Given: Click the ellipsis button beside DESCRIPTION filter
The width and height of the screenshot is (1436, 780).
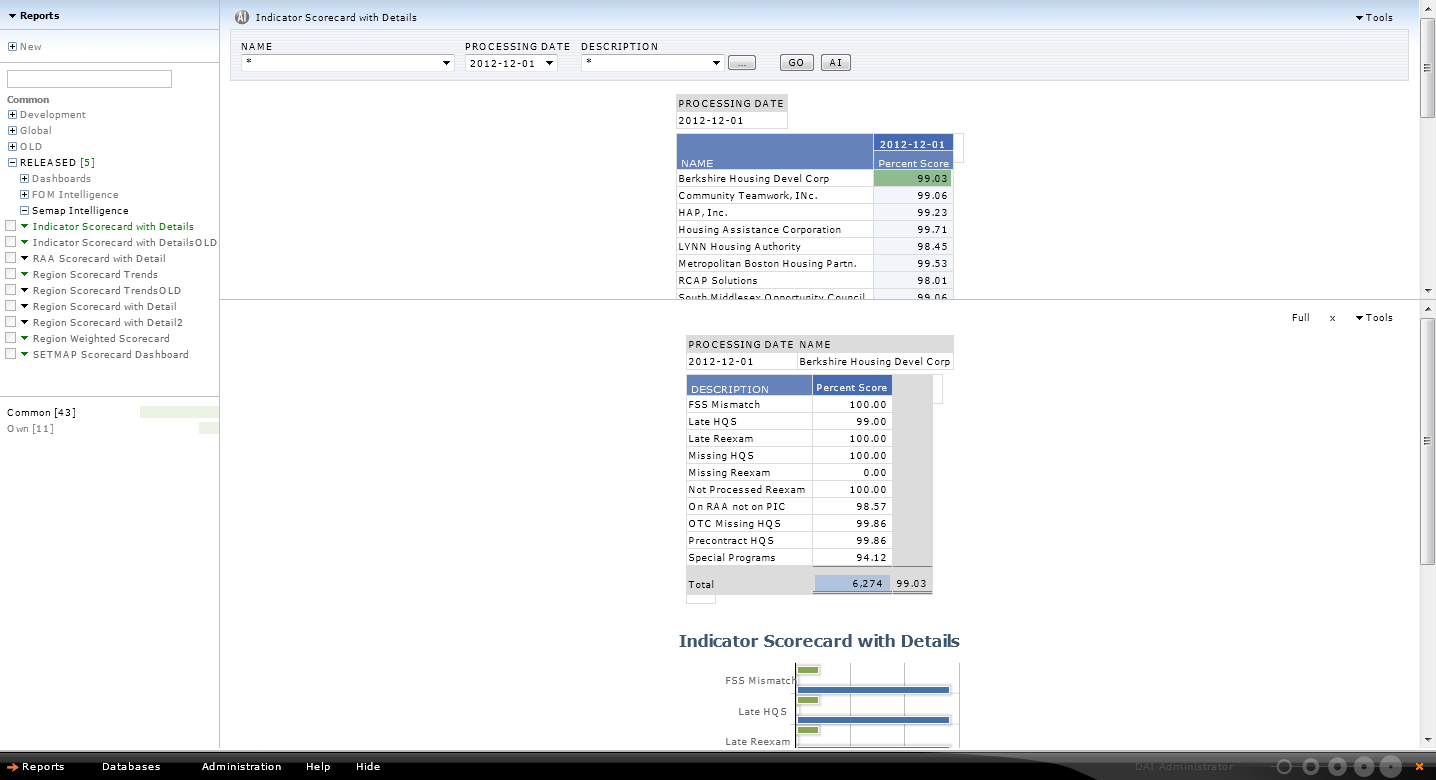Looking at the screenshot, I should click(742, 63).
